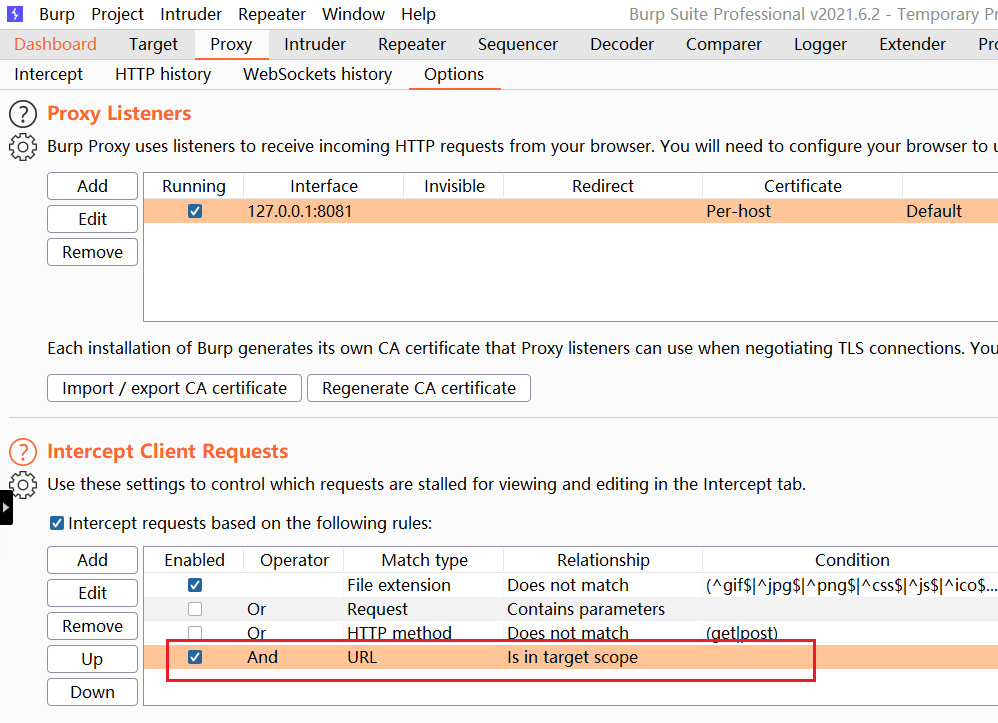Click the file extension regex condition cell
The width and height of the screenshot is (998, 723).
click(x=850, y=585)
